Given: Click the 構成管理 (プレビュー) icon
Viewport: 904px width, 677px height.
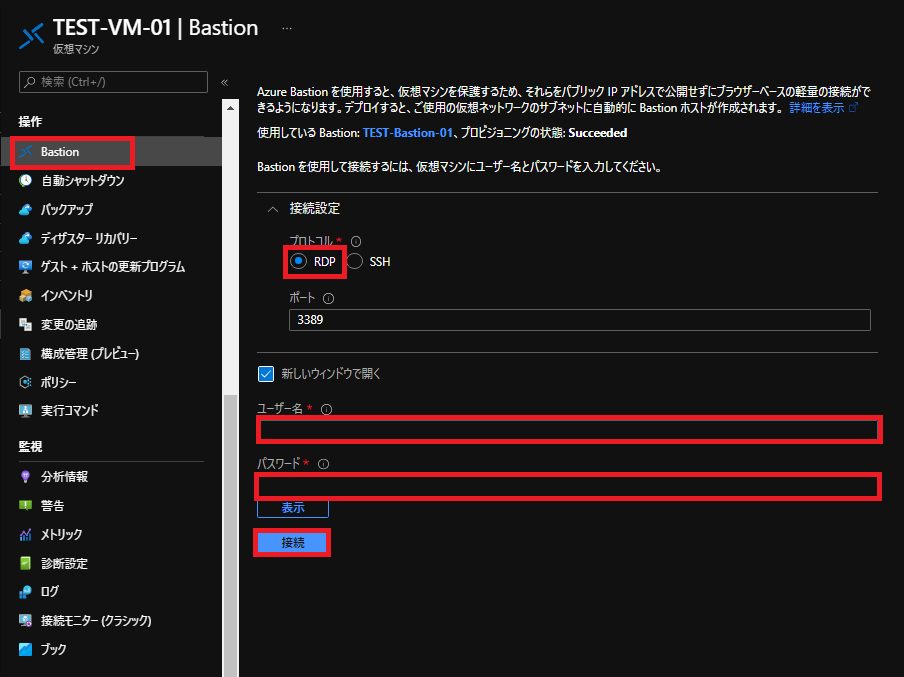Looking at the screenshot, I should pyautogui.click(x=25, y=353).
